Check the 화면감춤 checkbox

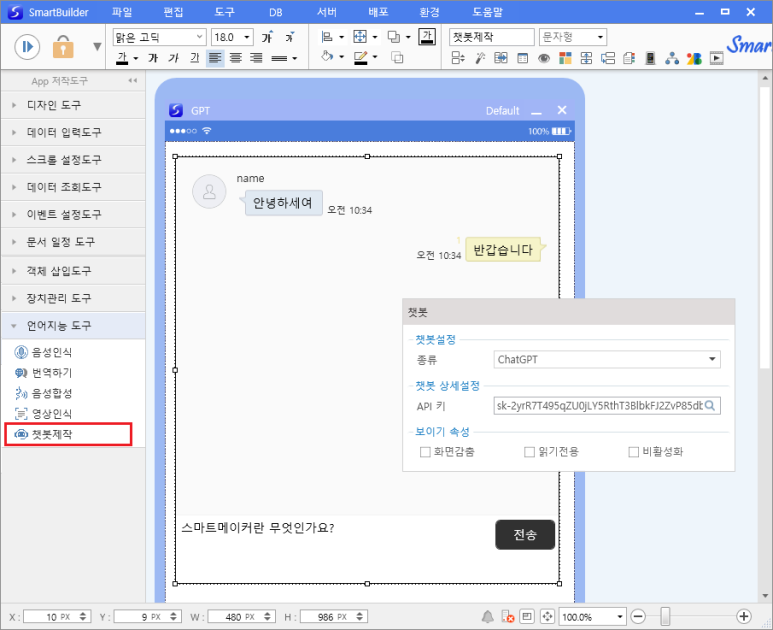pyautogui.click(x=425, y=452)
